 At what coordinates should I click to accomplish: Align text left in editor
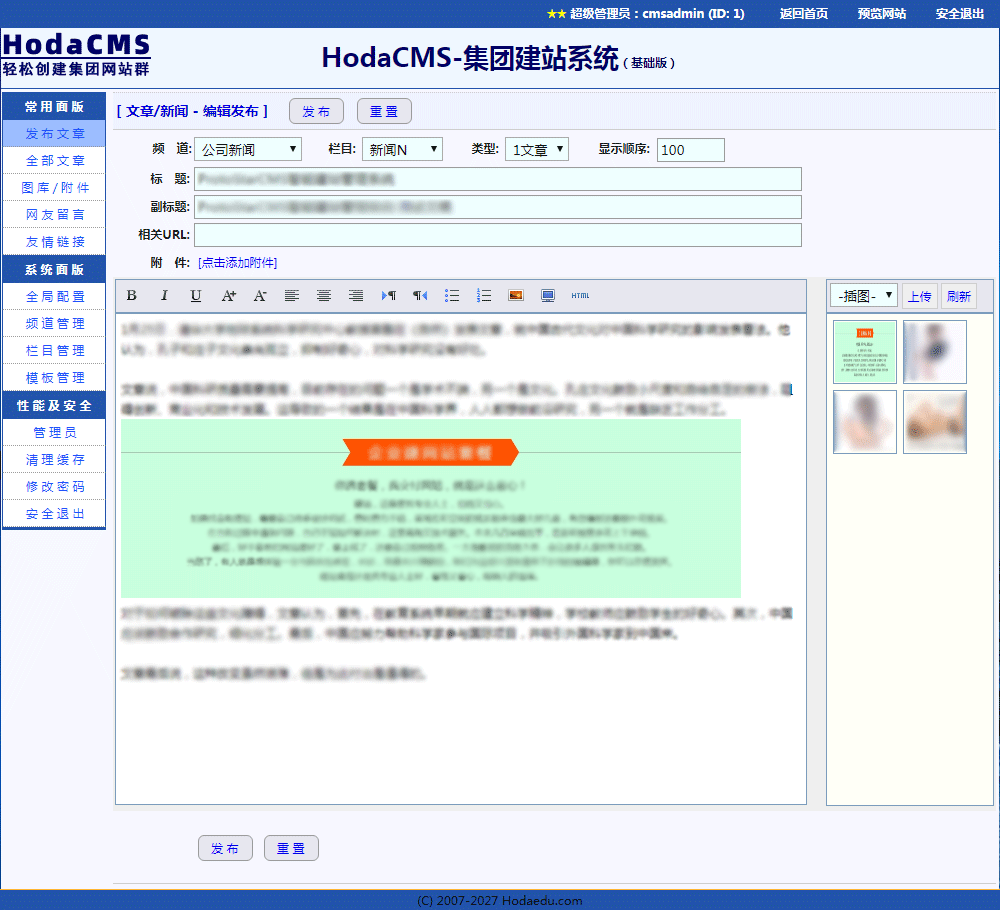(x=291, y=295)
